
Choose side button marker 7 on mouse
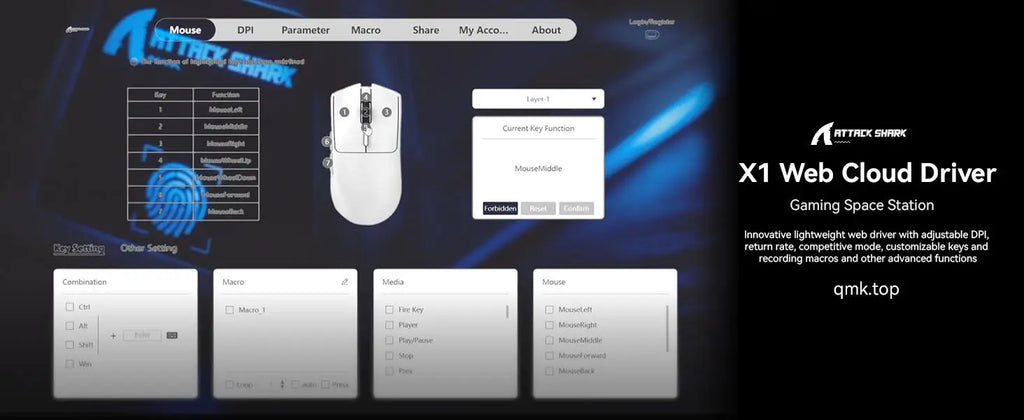(328, 162)
